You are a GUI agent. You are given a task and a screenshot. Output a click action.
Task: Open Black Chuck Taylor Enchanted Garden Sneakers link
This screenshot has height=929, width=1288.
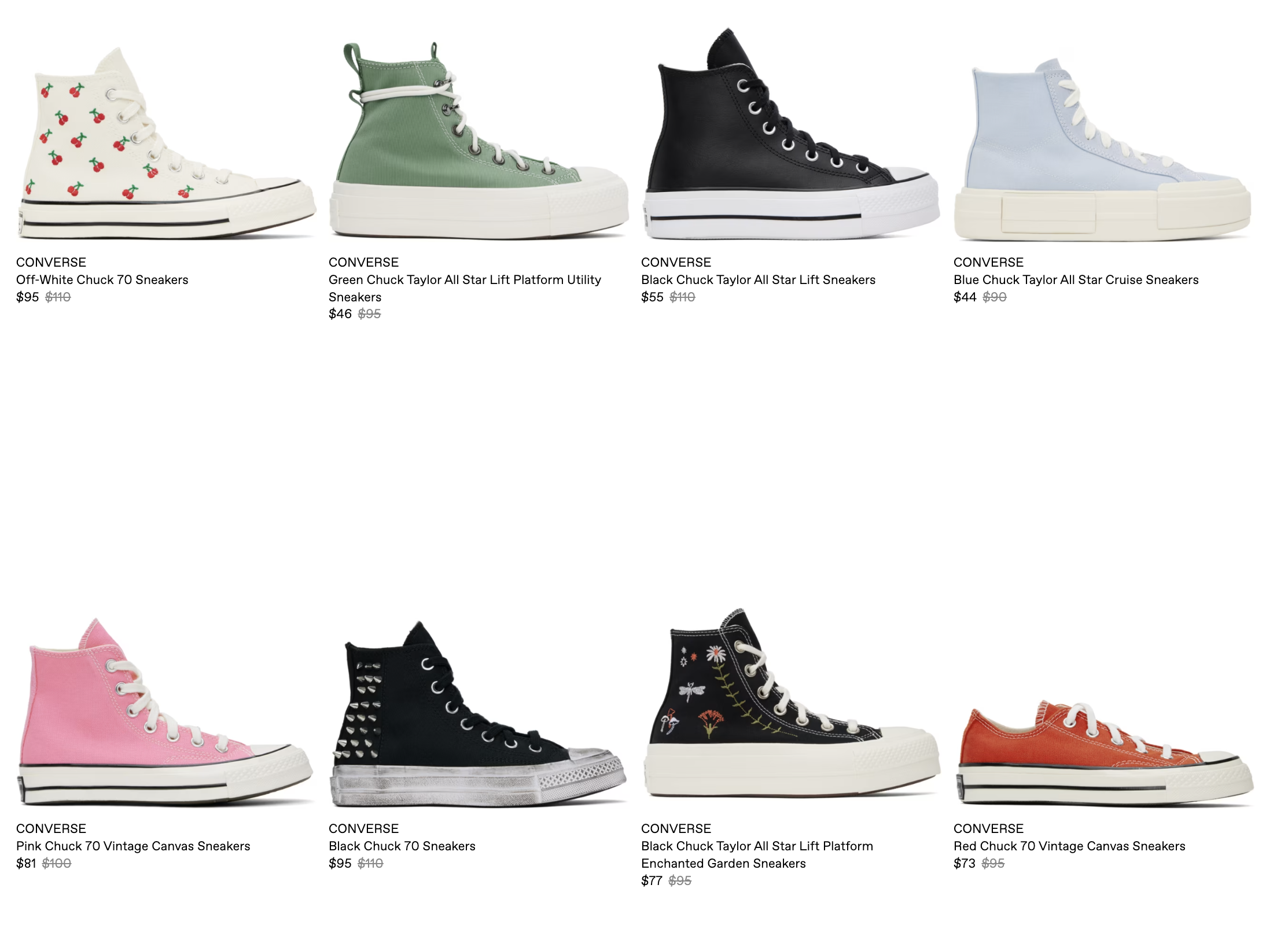click(757, 855)
